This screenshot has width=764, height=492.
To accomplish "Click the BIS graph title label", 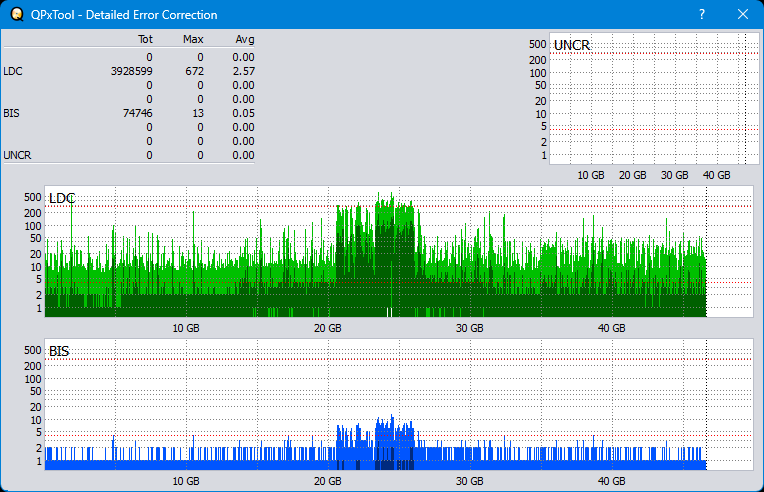I will point(59,351).
